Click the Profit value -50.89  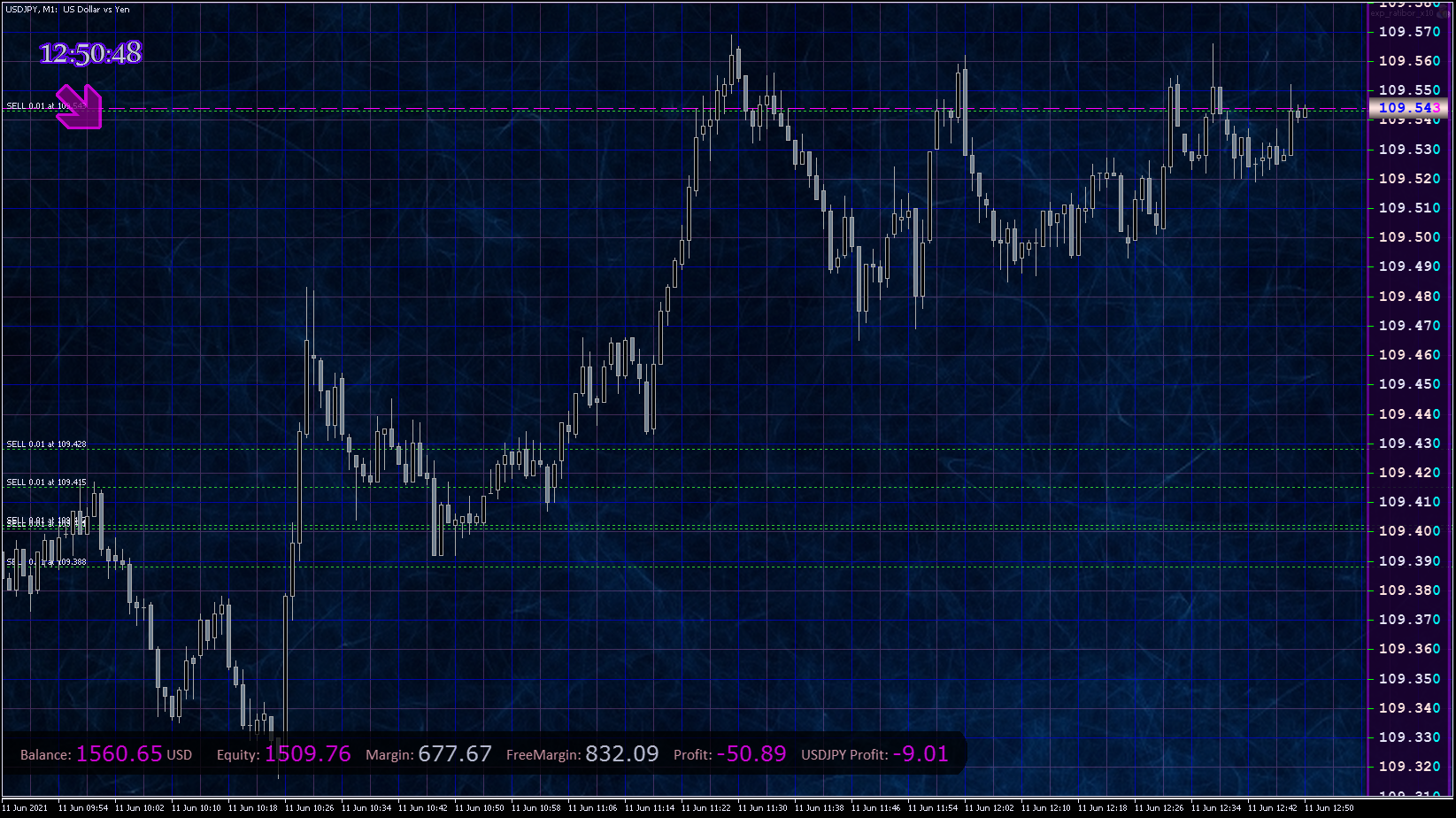coord(751,753)
